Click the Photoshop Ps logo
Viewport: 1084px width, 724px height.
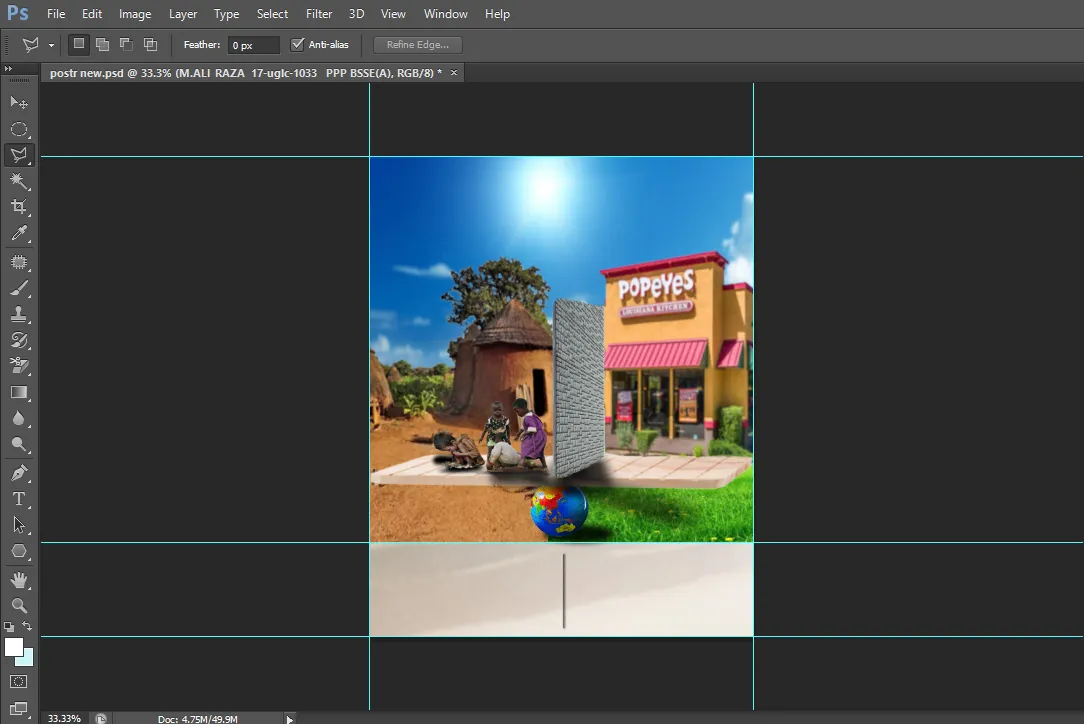17,13
